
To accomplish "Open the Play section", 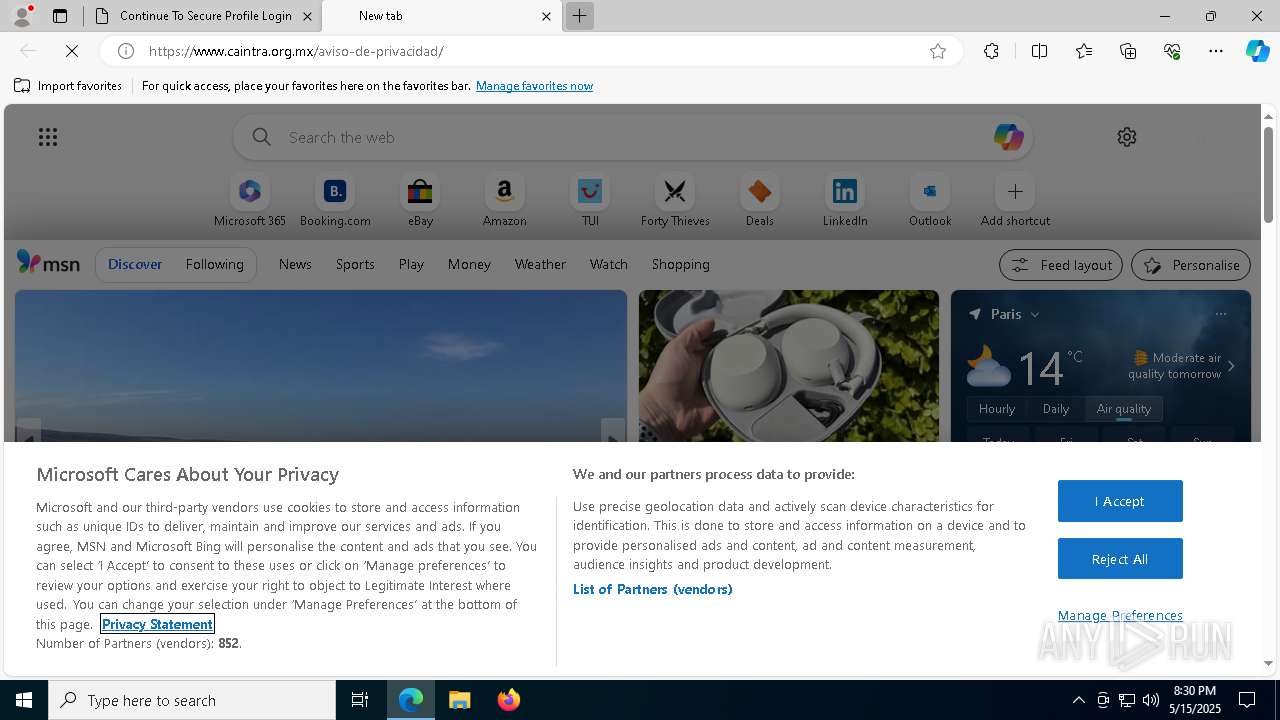I will point(411,264).
